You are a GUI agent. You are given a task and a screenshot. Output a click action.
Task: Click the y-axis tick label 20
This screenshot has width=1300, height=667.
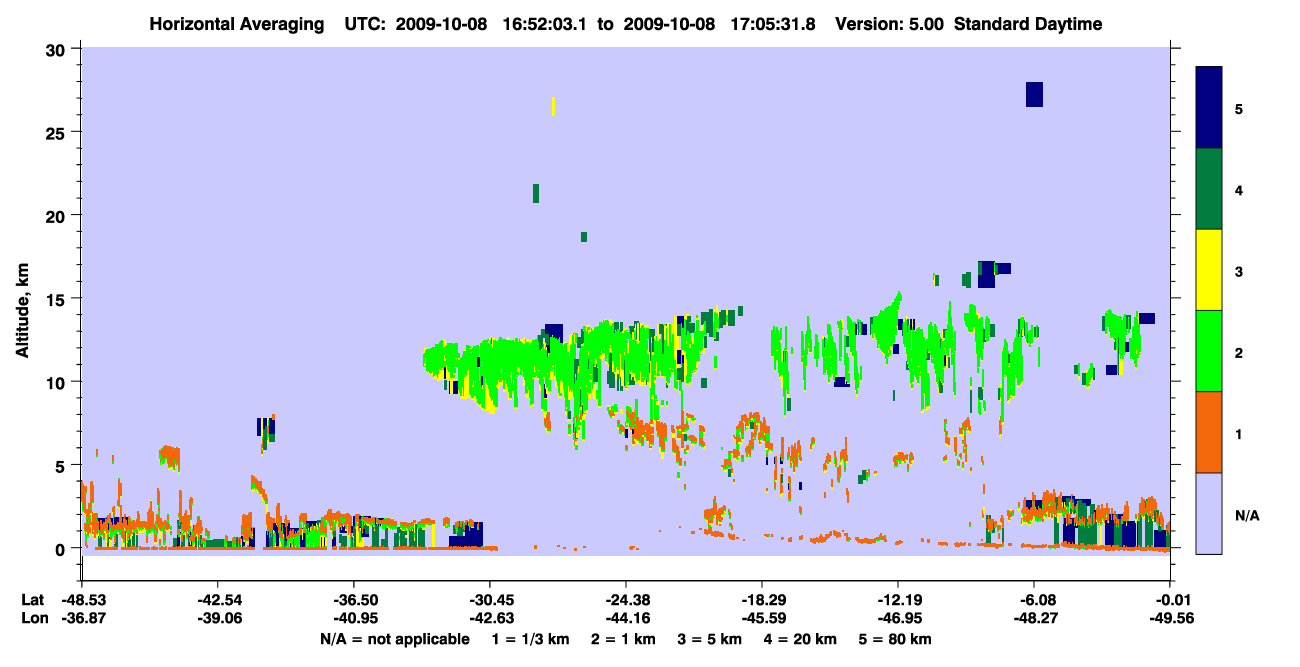click(58, 215)
